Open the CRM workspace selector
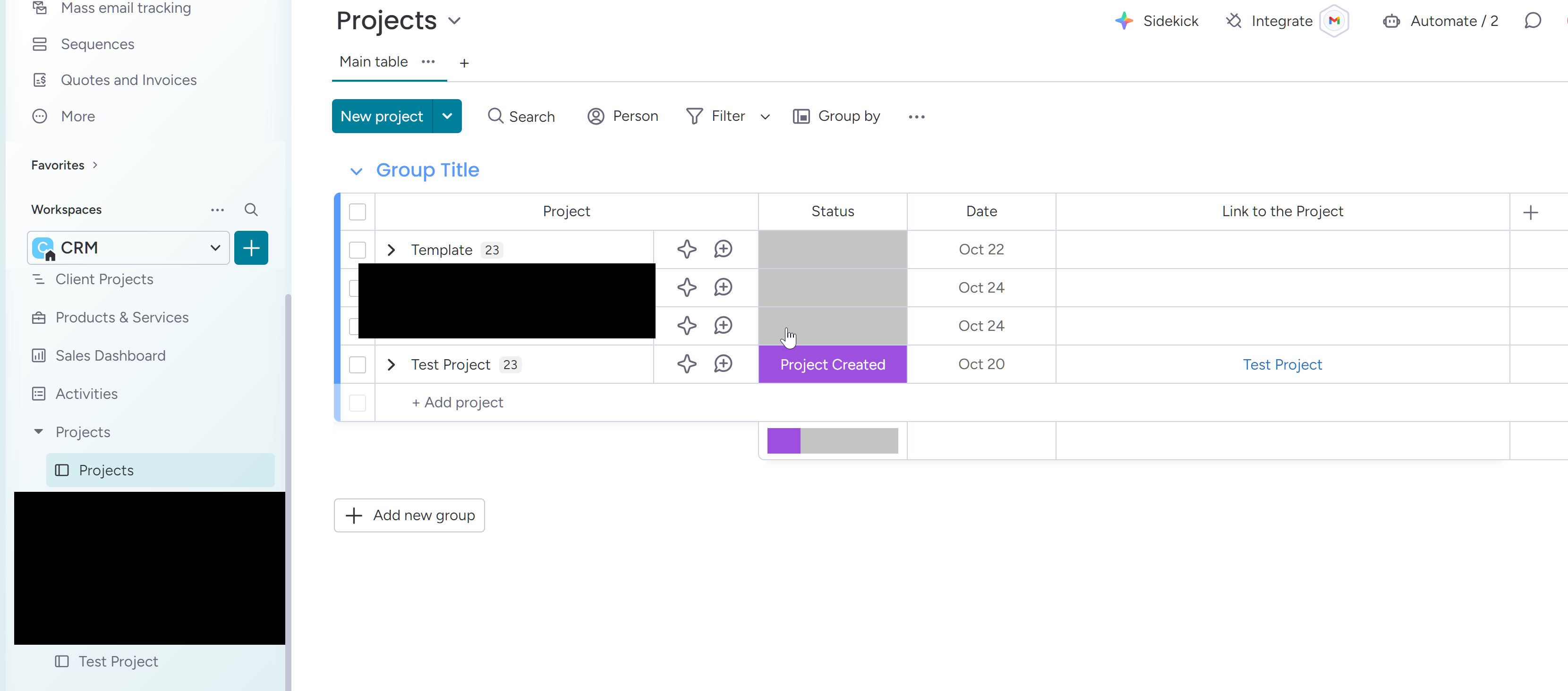The height and width of the screenshot is (691, 1568). [x=128, y=248]
